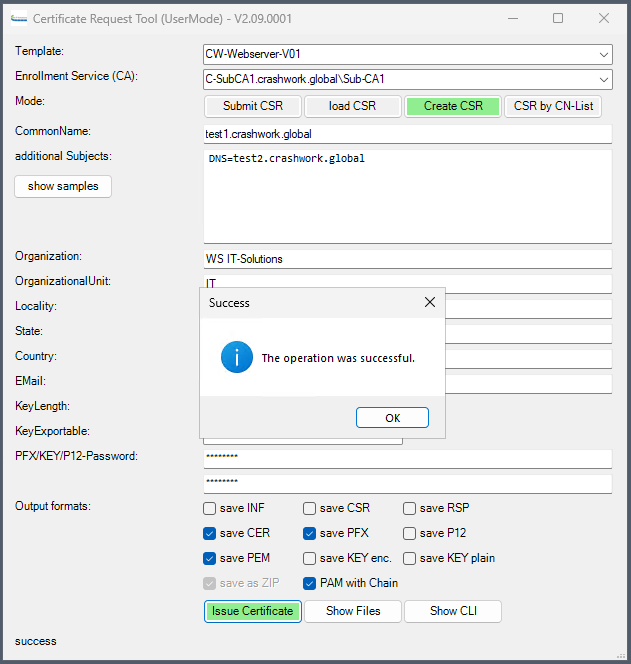Toggle PAM with Chain checkbox

pyautogui.click(x=310, y=583)
